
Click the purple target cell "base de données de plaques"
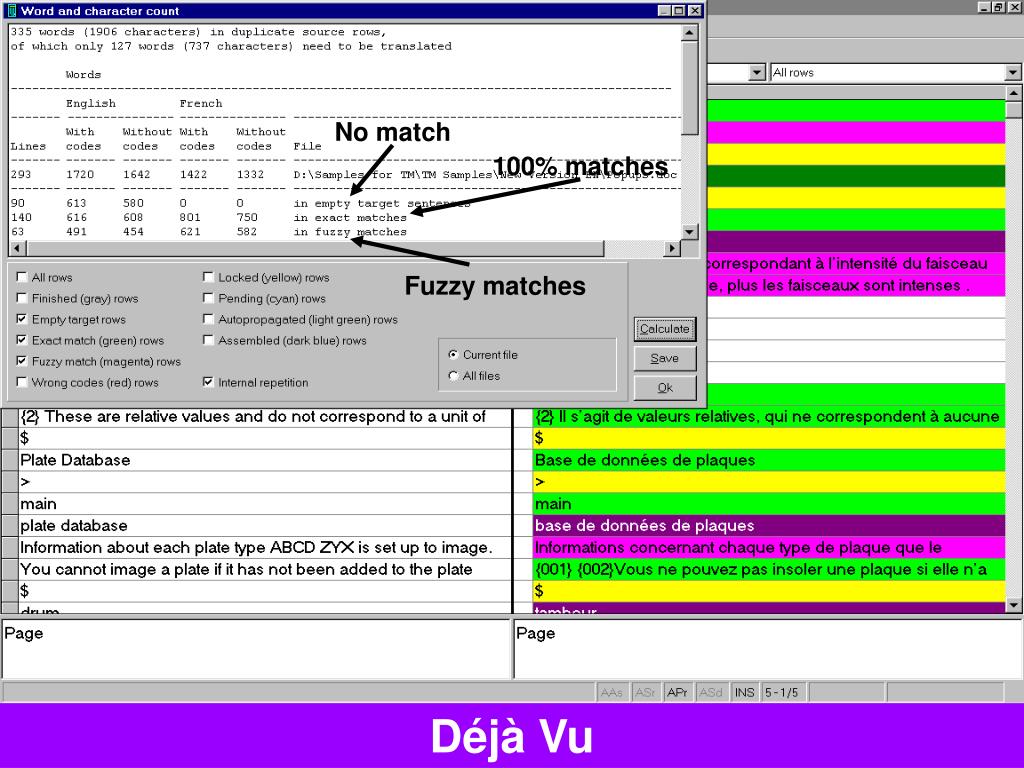(x=769, y=526)
